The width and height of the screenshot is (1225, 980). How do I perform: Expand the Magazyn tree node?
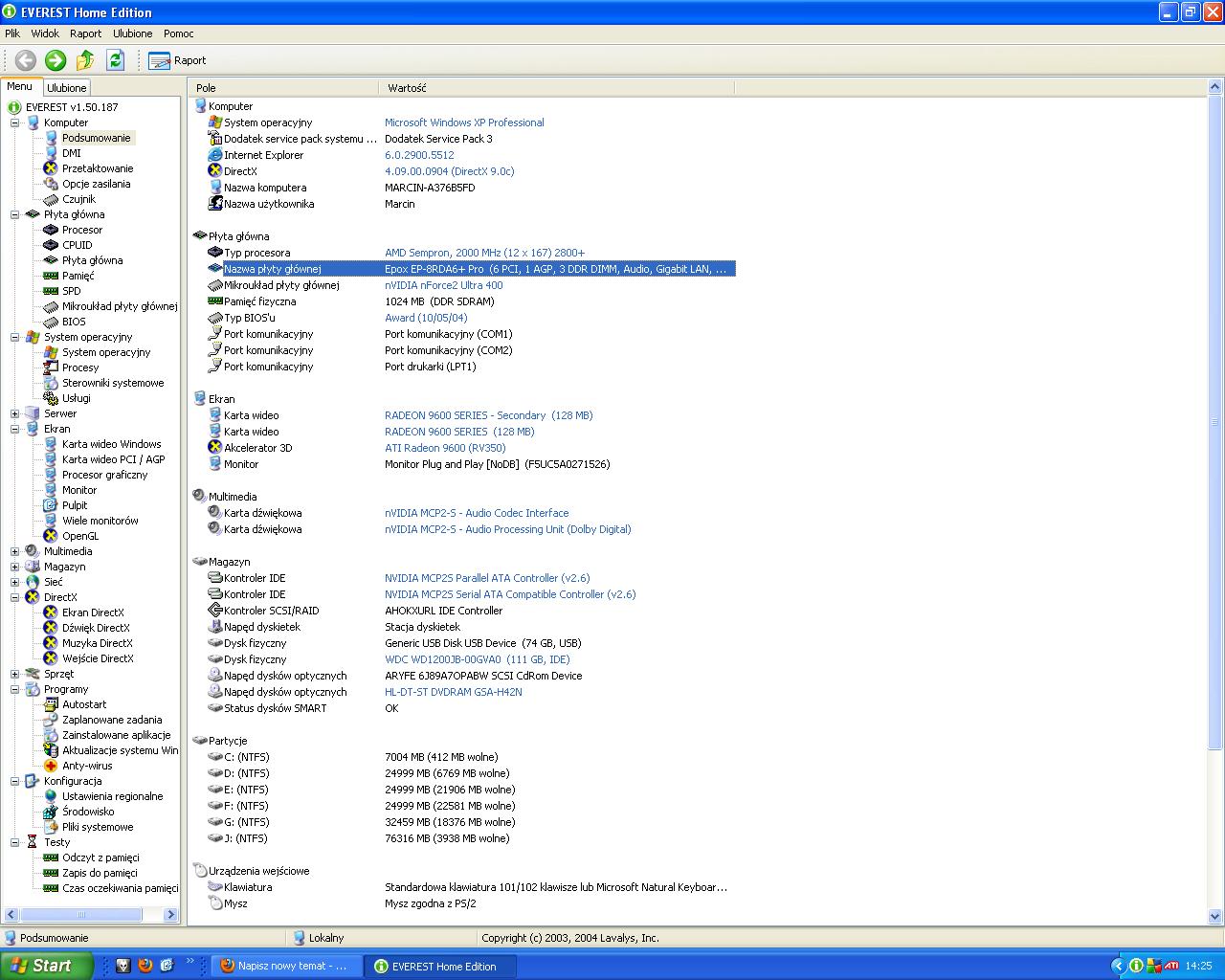point(15,567)
